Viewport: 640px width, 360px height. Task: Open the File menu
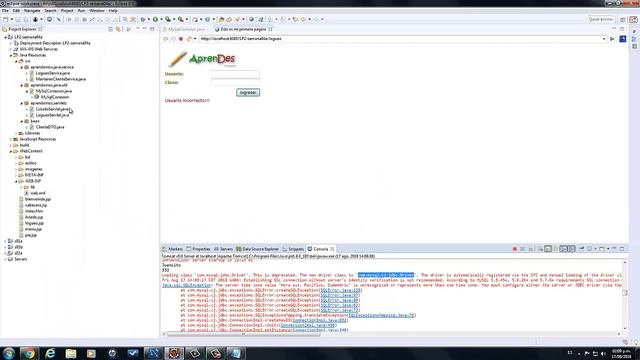pos(5,11)
